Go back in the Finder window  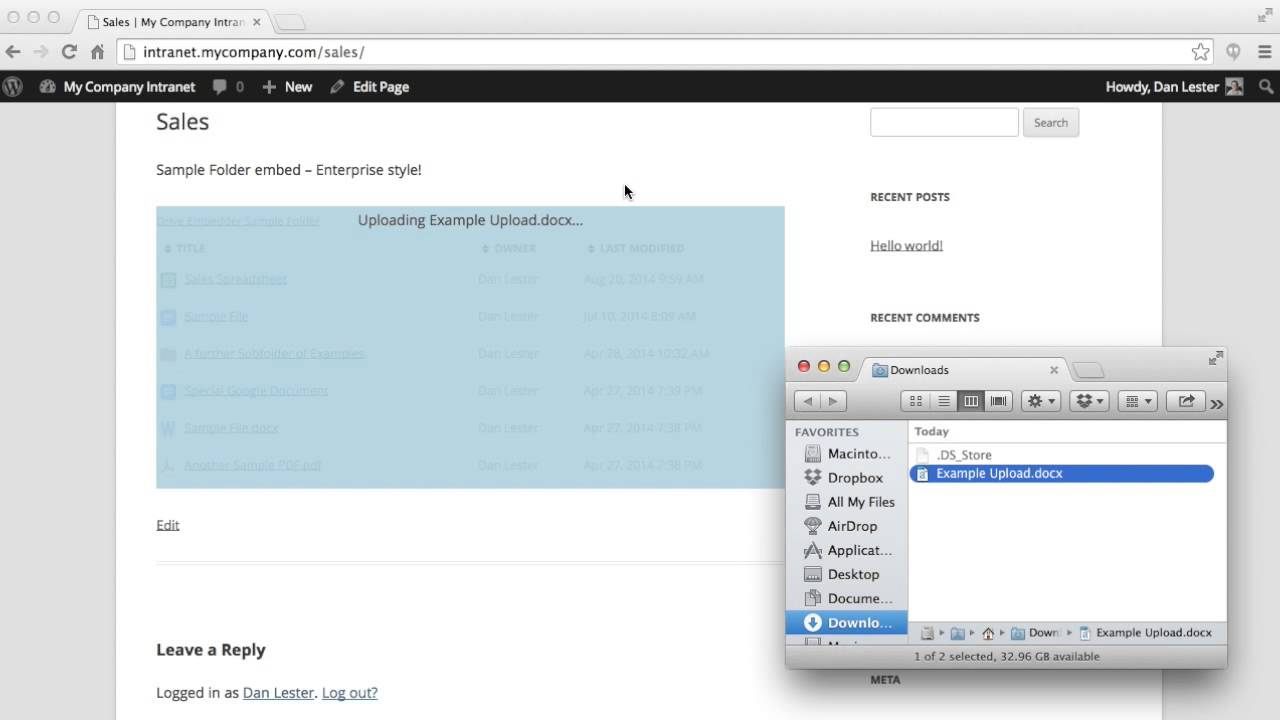point(808,401)
